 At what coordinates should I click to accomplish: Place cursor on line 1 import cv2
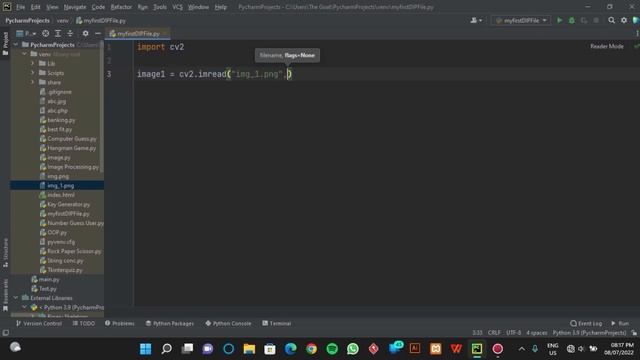click(160, 47)
